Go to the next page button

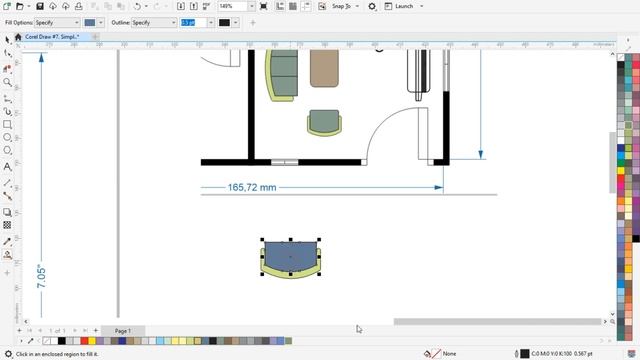tap(75, 331)
